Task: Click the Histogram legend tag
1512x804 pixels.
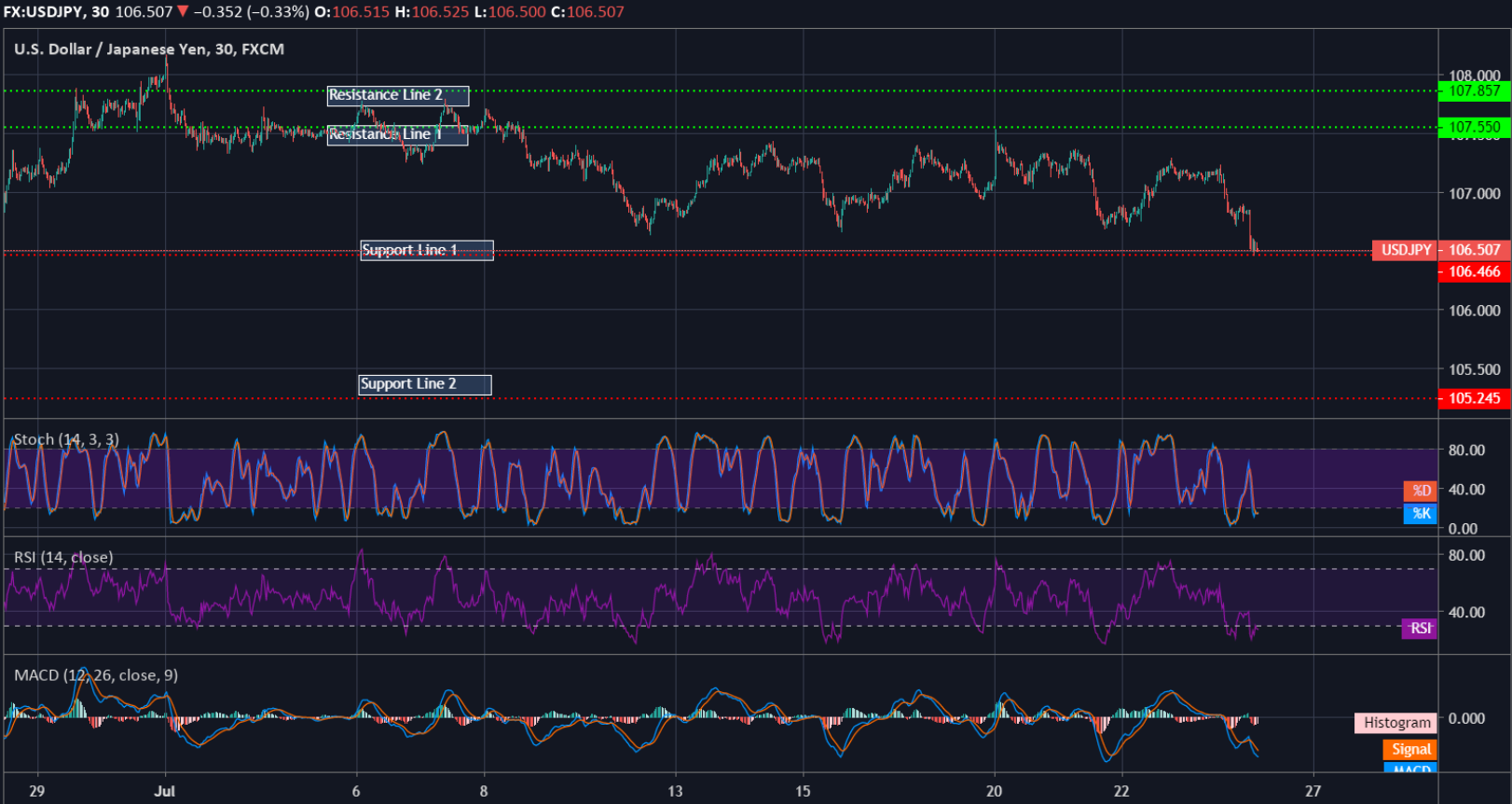Action: (x=1395, y=723)
